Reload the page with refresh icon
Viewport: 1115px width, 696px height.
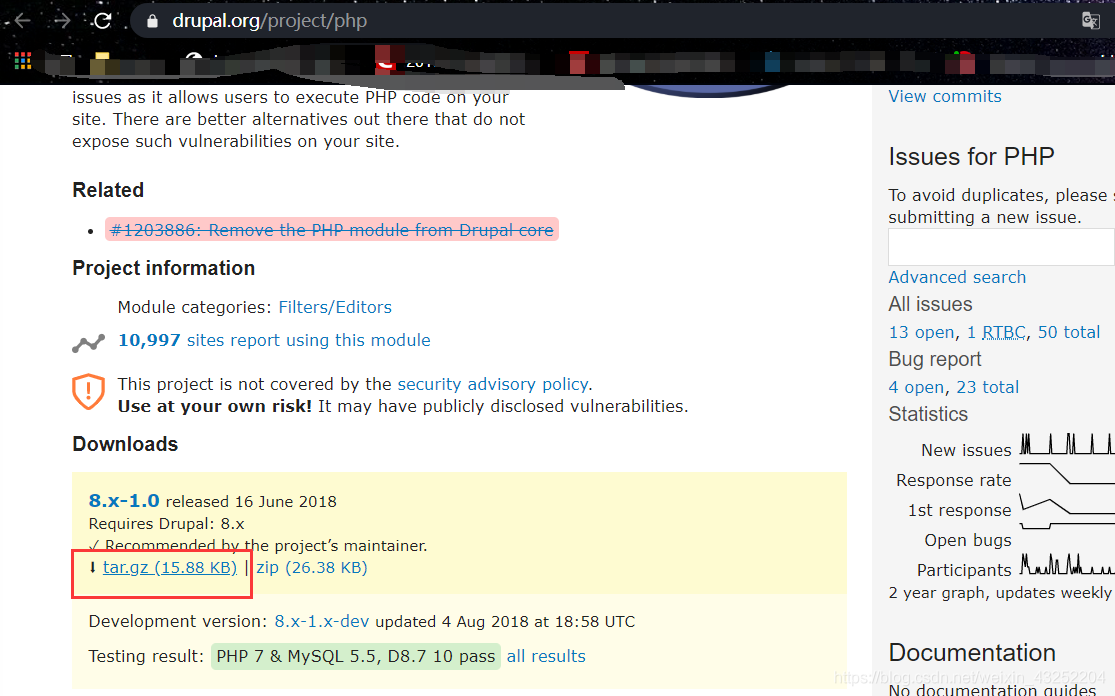[102, 21]
